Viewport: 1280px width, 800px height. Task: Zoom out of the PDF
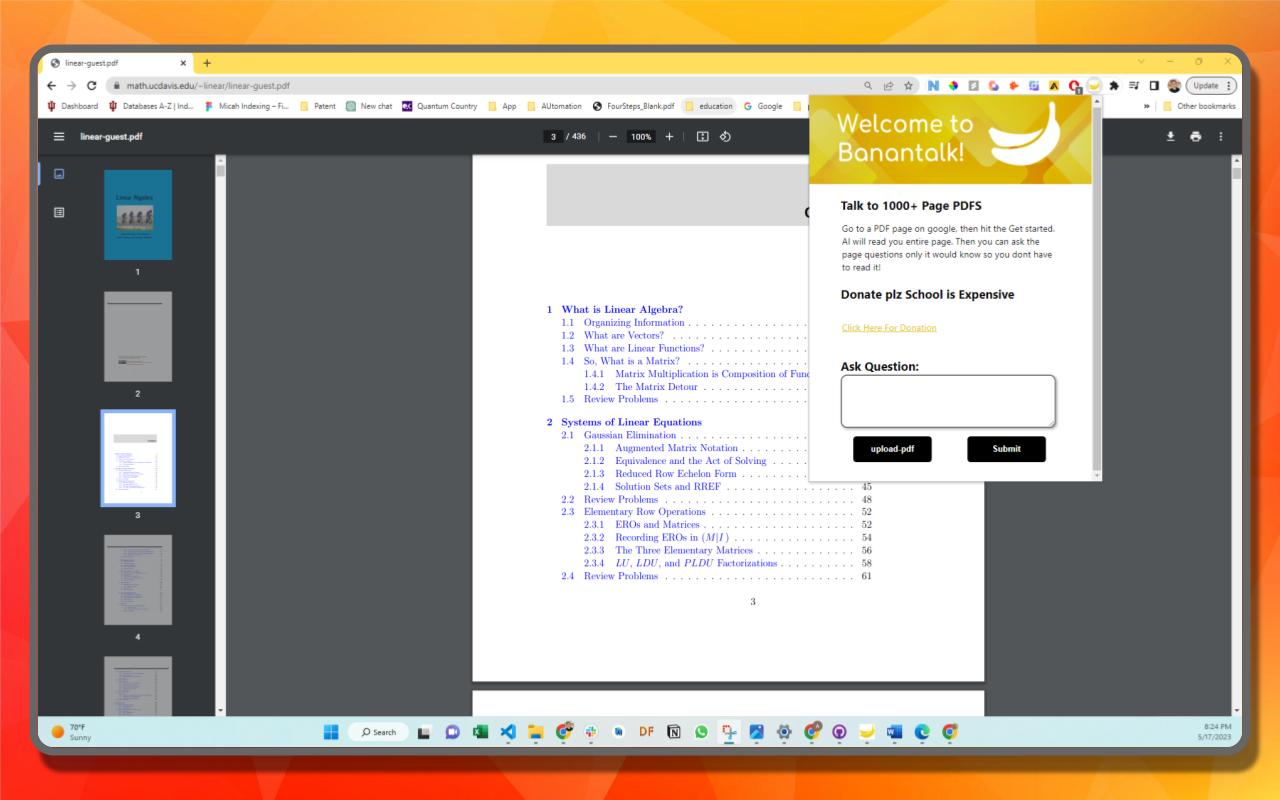(613, 137)
